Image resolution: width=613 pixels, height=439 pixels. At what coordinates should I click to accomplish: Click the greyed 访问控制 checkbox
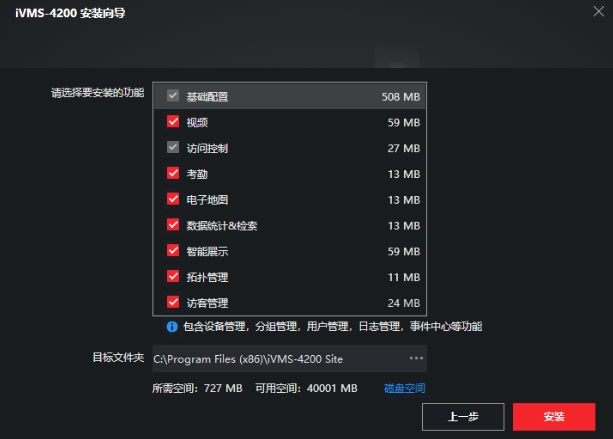point(173,147)
